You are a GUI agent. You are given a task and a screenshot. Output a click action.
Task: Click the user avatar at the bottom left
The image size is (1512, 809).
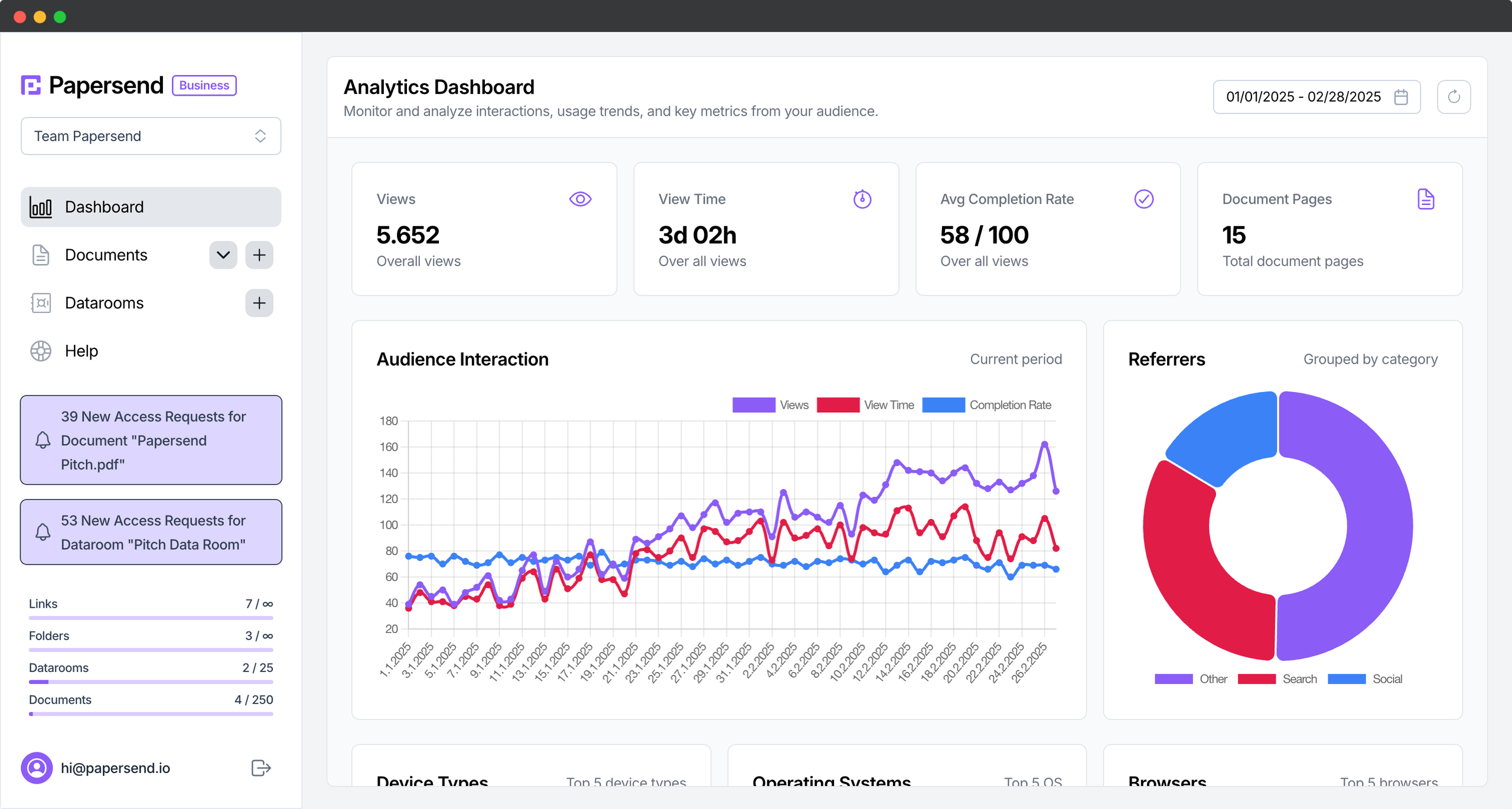pyautogui.click(x=37, y=768)
